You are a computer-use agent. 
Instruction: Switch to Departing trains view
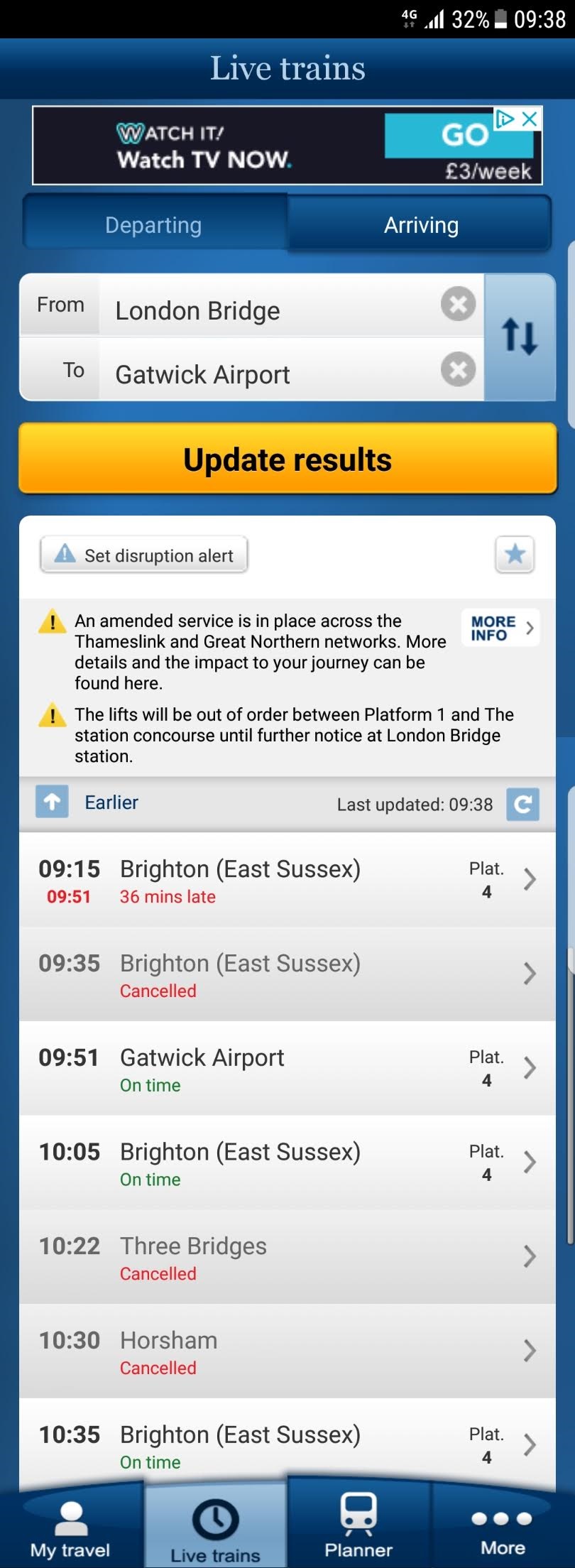click(154, 225)
